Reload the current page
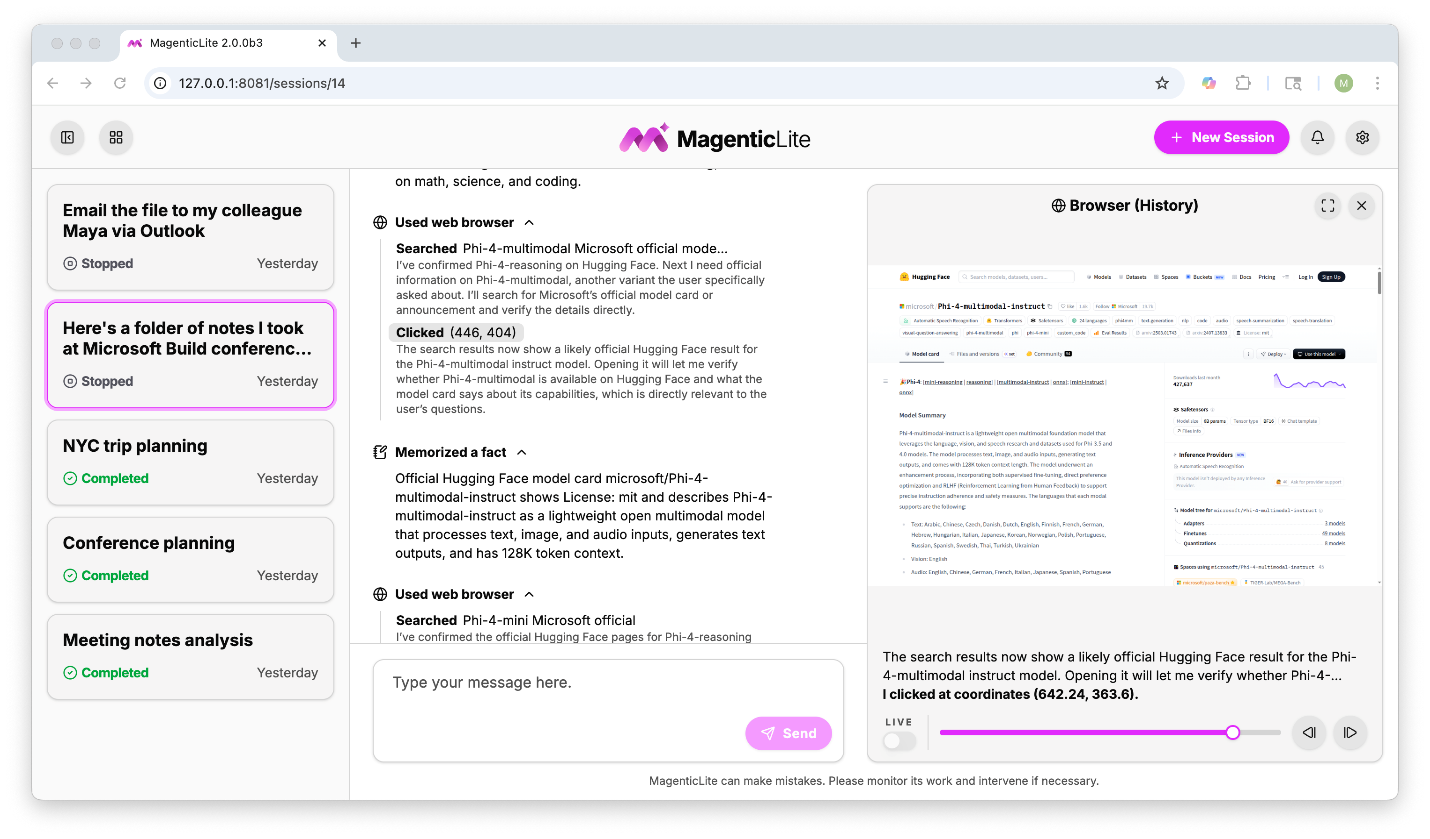This screenshot has height=839, width=1430. 120,83
